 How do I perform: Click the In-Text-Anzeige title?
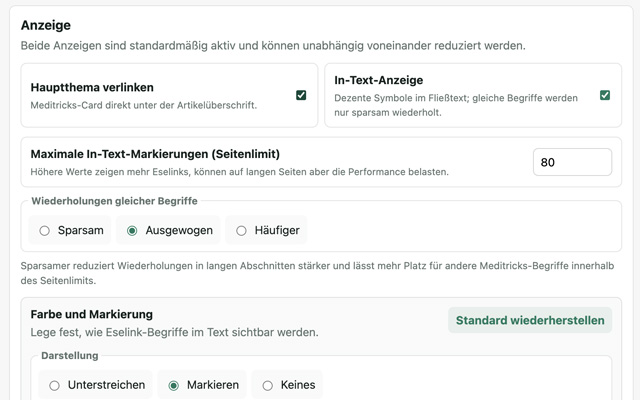click(x=378, y=80)
